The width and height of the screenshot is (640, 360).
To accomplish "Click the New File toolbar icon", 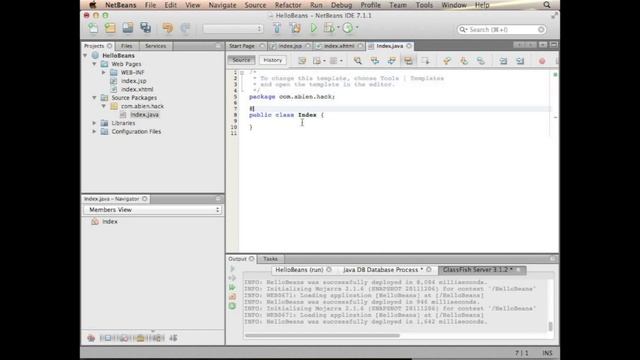I will coord(93,28).
